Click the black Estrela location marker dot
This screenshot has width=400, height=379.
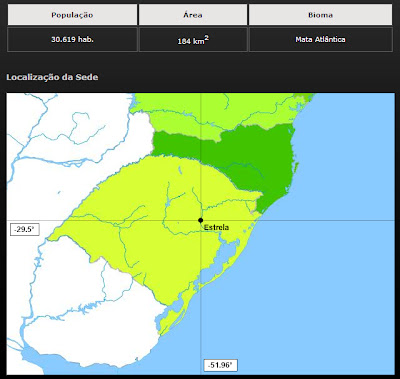[200, 220]
